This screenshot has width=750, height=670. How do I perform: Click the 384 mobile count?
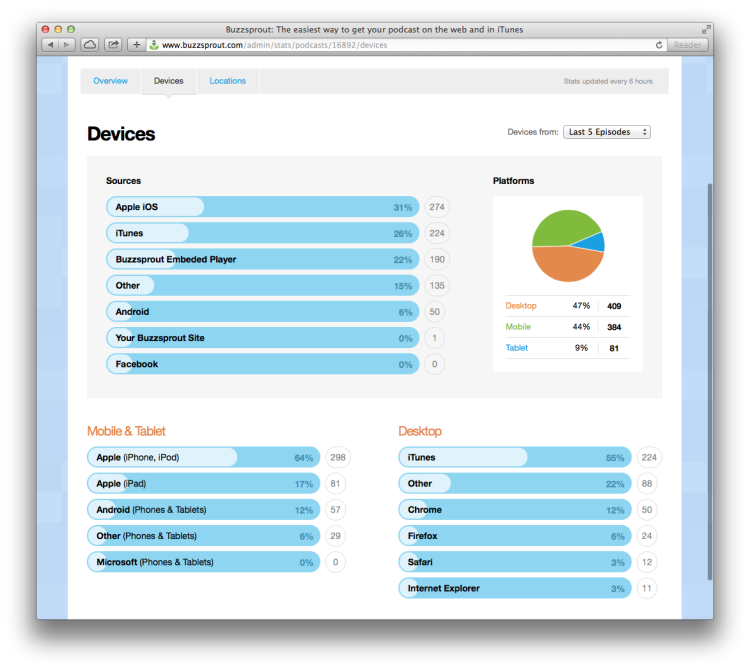tap(614, 327)
